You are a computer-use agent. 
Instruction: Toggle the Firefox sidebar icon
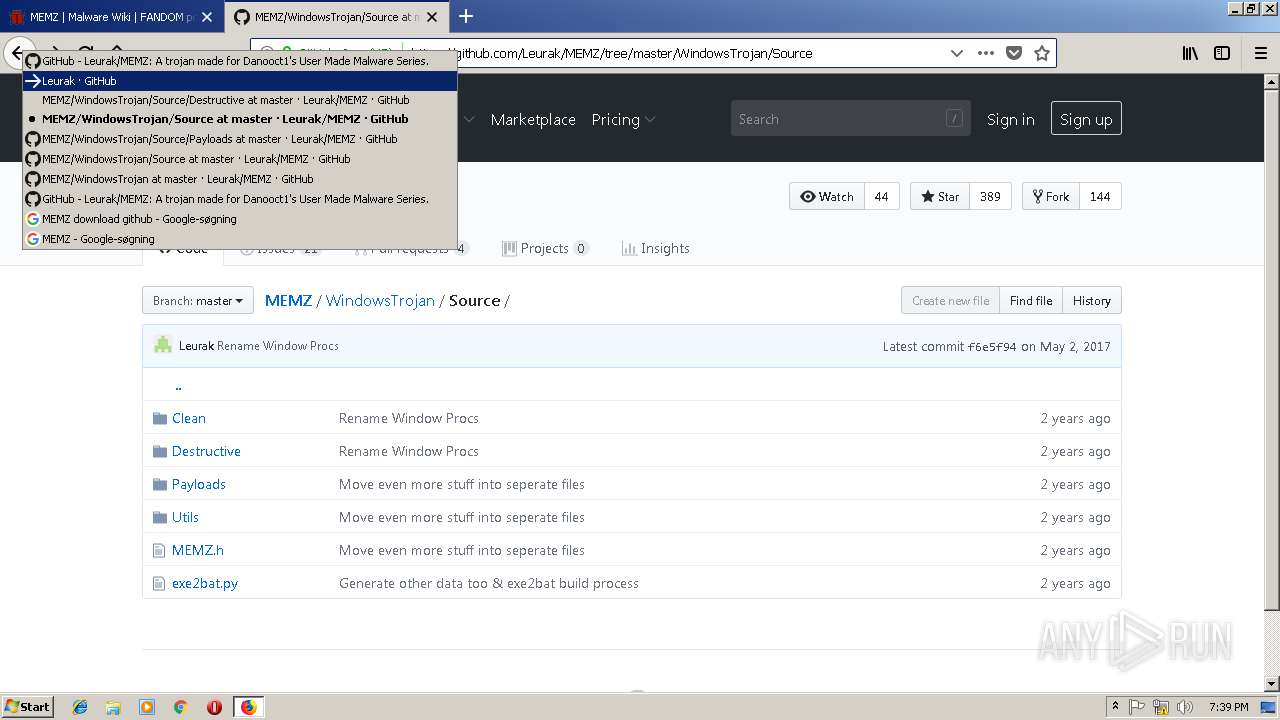coord(1222,53)
